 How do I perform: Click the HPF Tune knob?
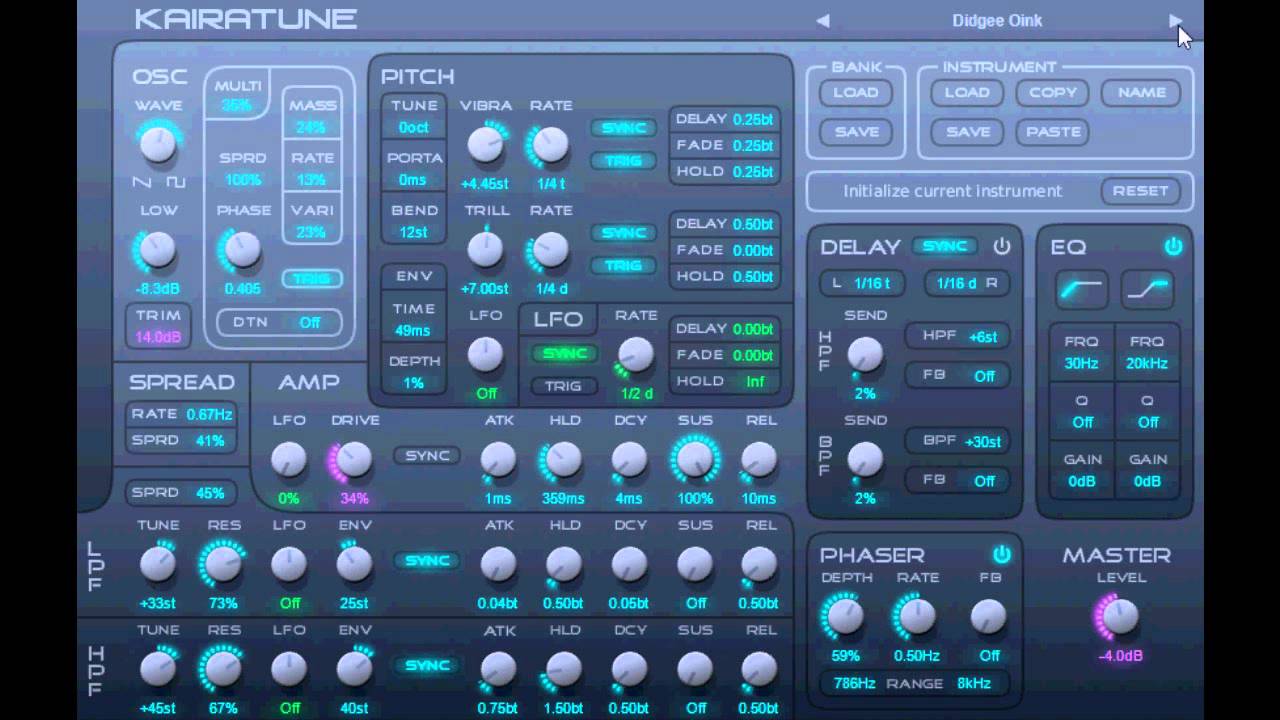tap(158, 669)
